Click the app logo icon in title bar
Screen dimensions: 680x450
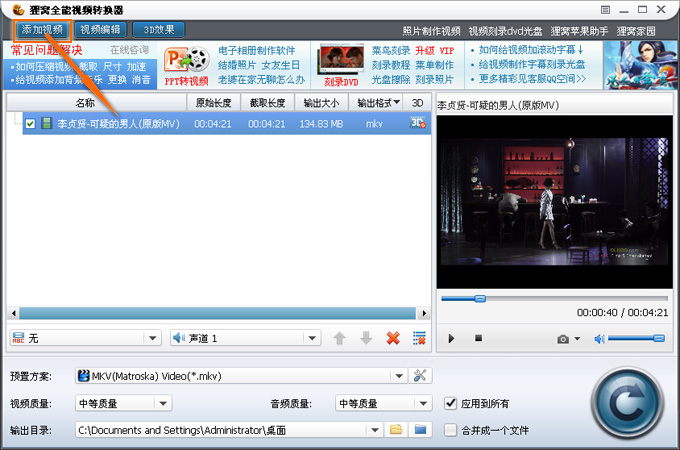tap(18, 9)
